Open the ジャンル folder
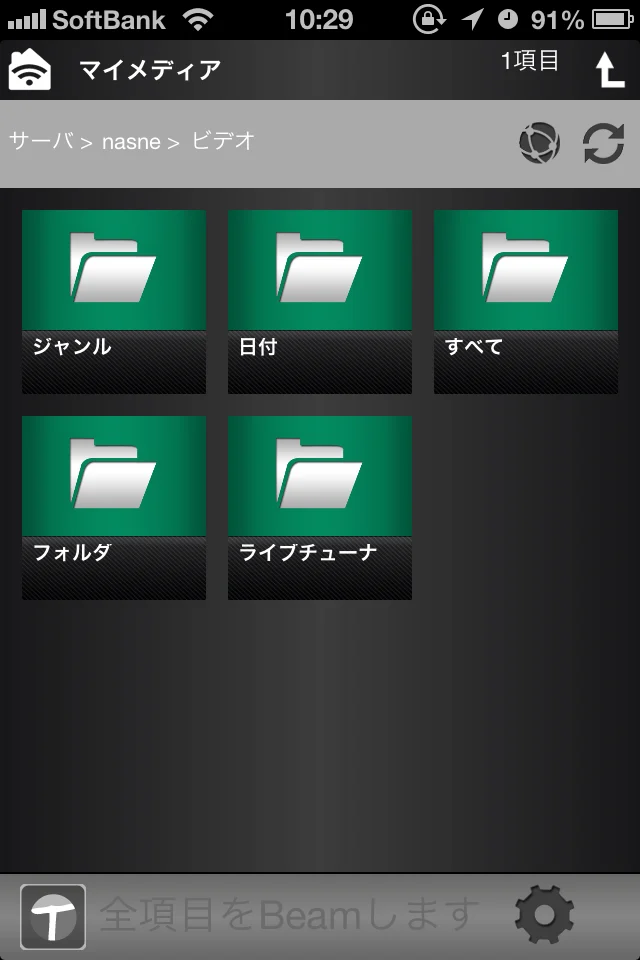The width and height of the screenshot is (640, 960). tap(114, 301)
